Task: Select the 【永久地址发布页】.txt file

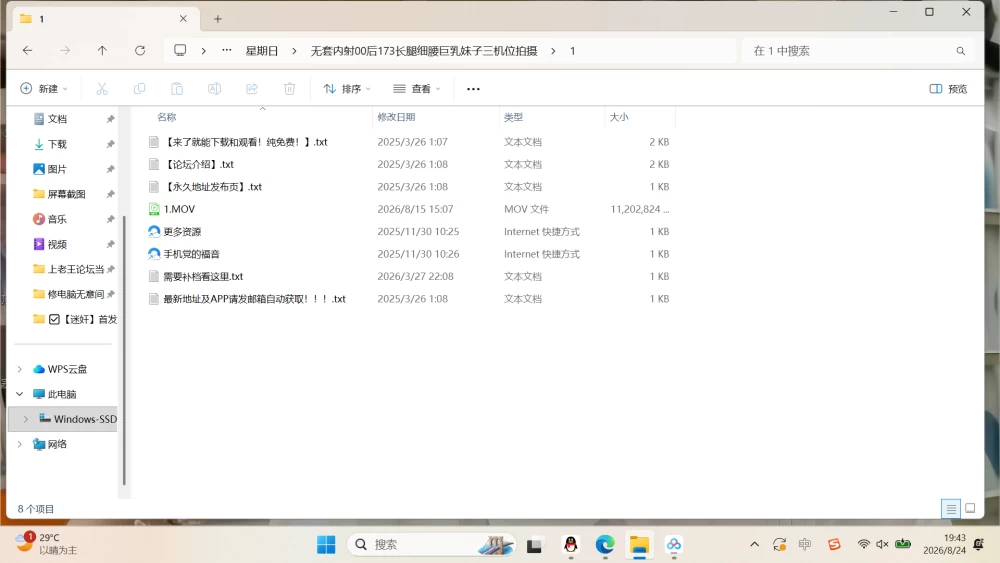Action: (x=212, y=187)
